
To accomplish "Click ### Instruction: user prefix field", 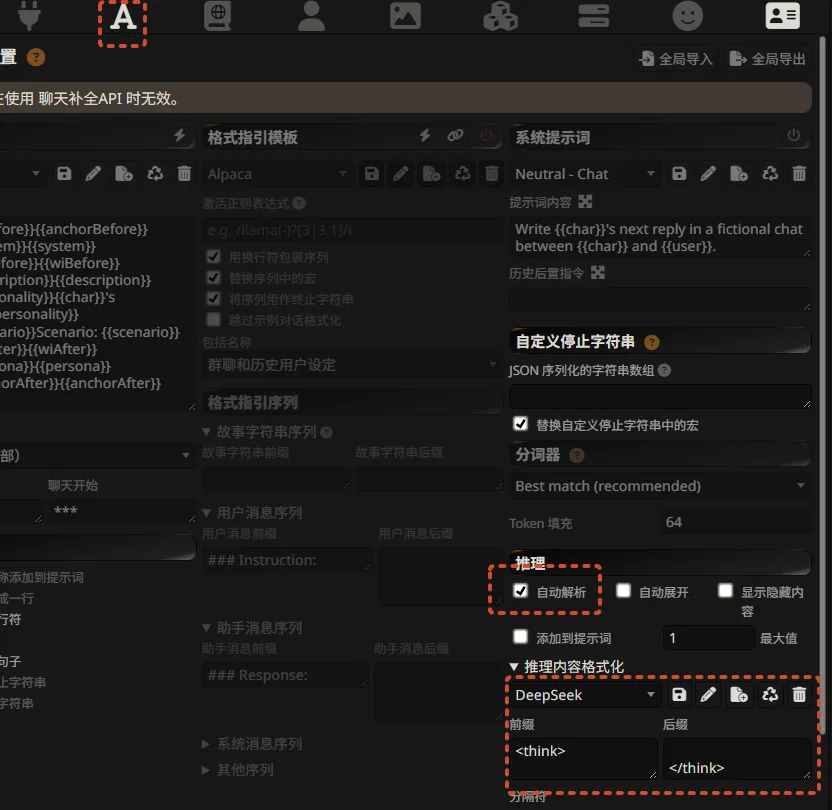I will [287, 560].
